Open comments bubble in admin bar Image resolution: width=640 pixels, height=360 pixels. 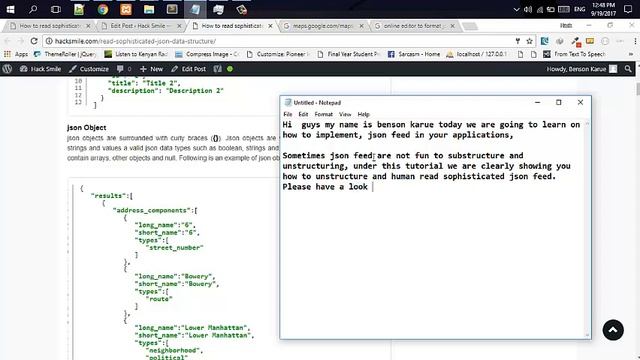(124, 69)
